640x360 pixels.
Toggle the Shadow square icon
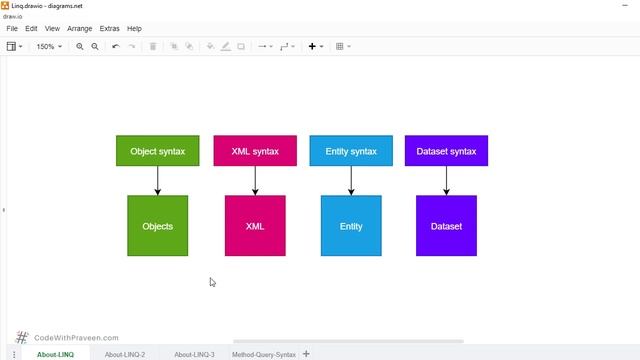point(241,47)
